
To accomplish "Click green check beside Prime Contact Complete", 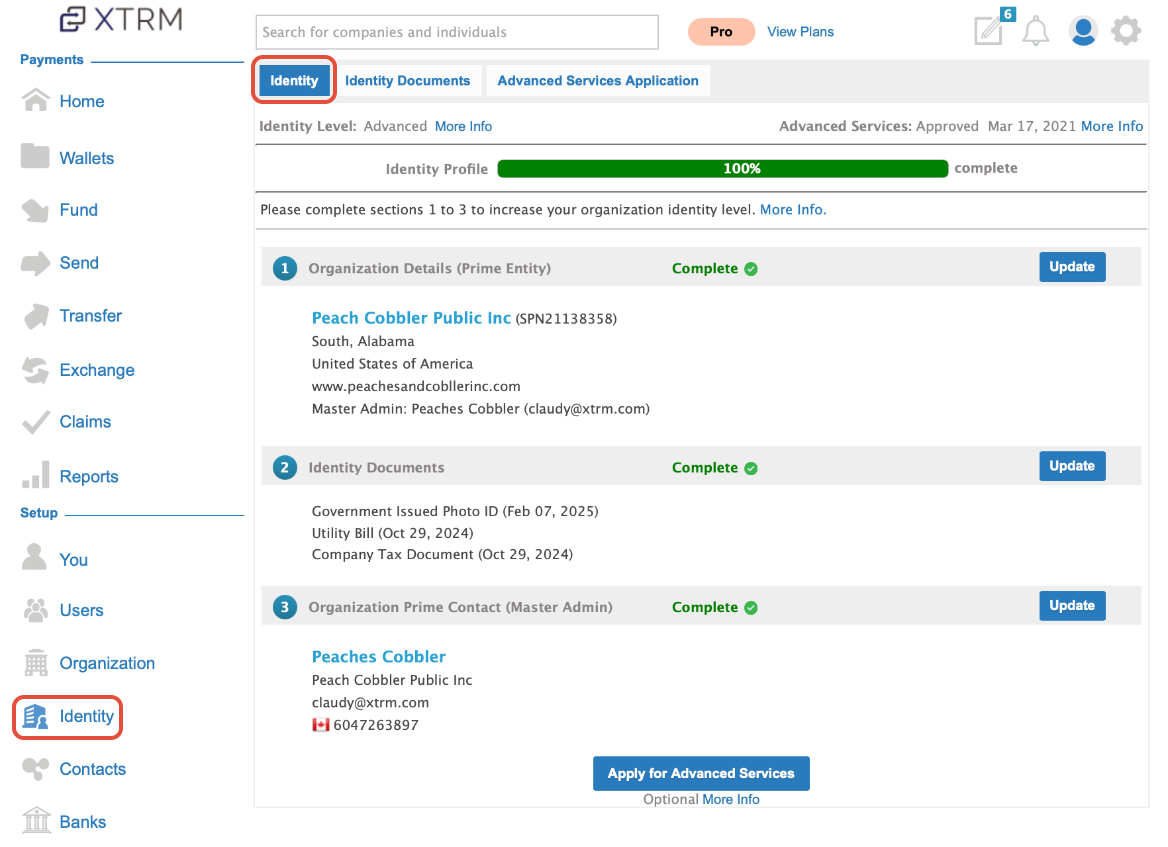I will [751, 608].
